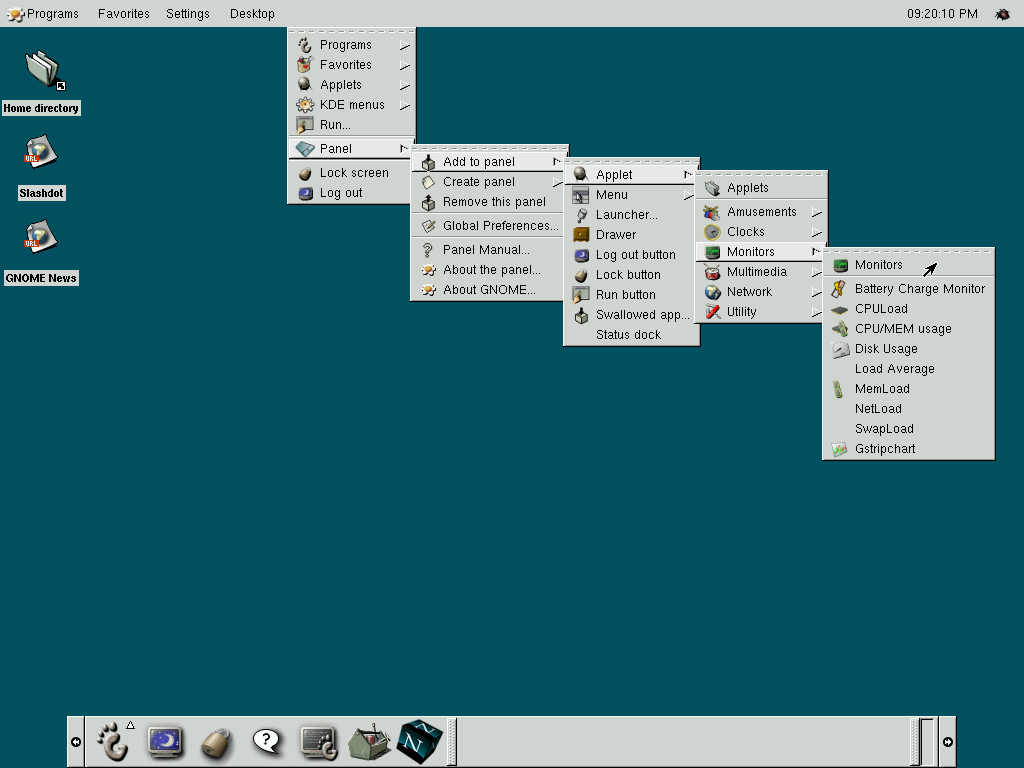Launch the GNOME terminal icon on the panel
Image resolution: width=1024 pixels, height=768 pixels.
coord(318,741)
